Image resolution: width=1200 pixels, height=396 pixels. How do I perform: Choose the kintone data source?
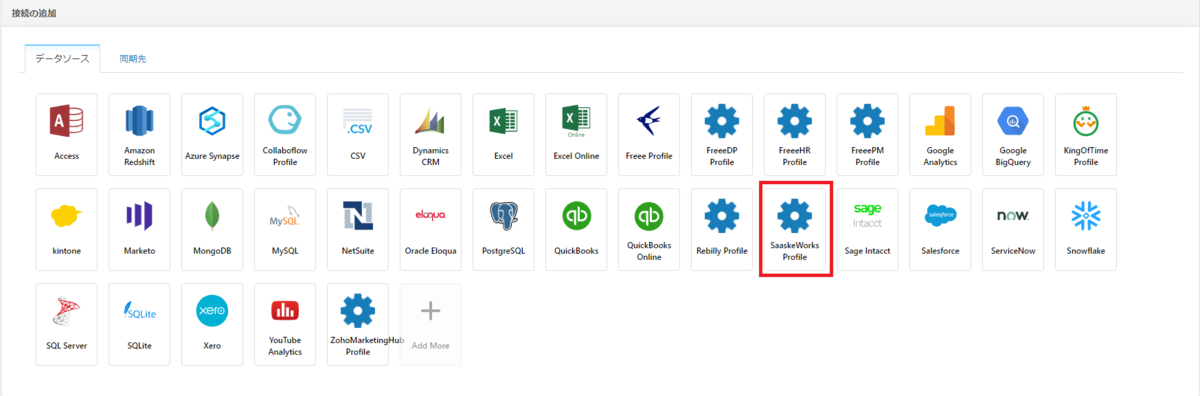coord(67,229)
